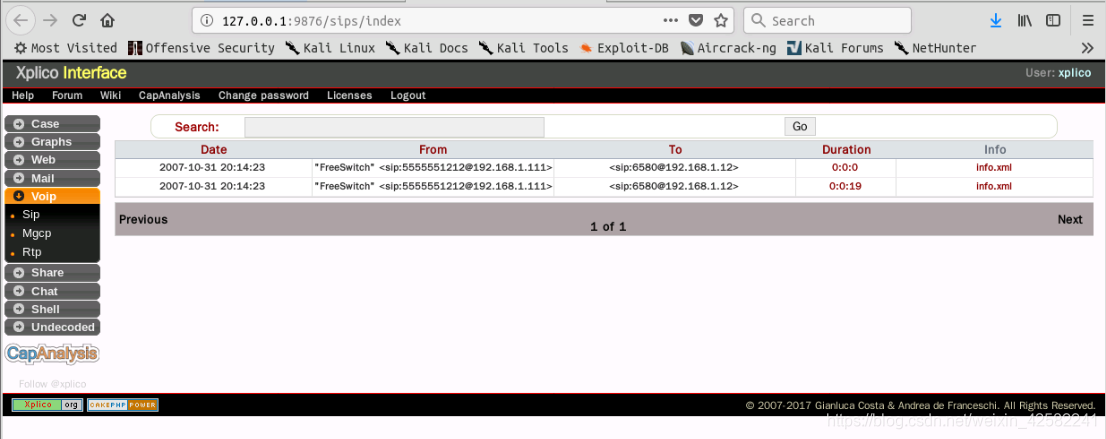Screen dimensions: 1106x439
Task: Click the Go button
Action: pos(800,126)
